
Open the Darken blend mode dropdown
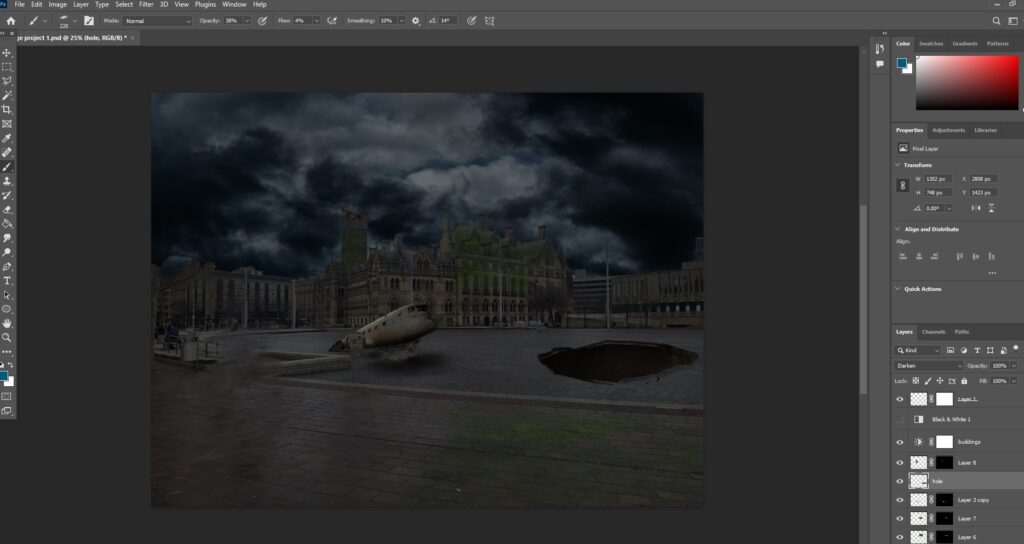click(x=929, y=366)
